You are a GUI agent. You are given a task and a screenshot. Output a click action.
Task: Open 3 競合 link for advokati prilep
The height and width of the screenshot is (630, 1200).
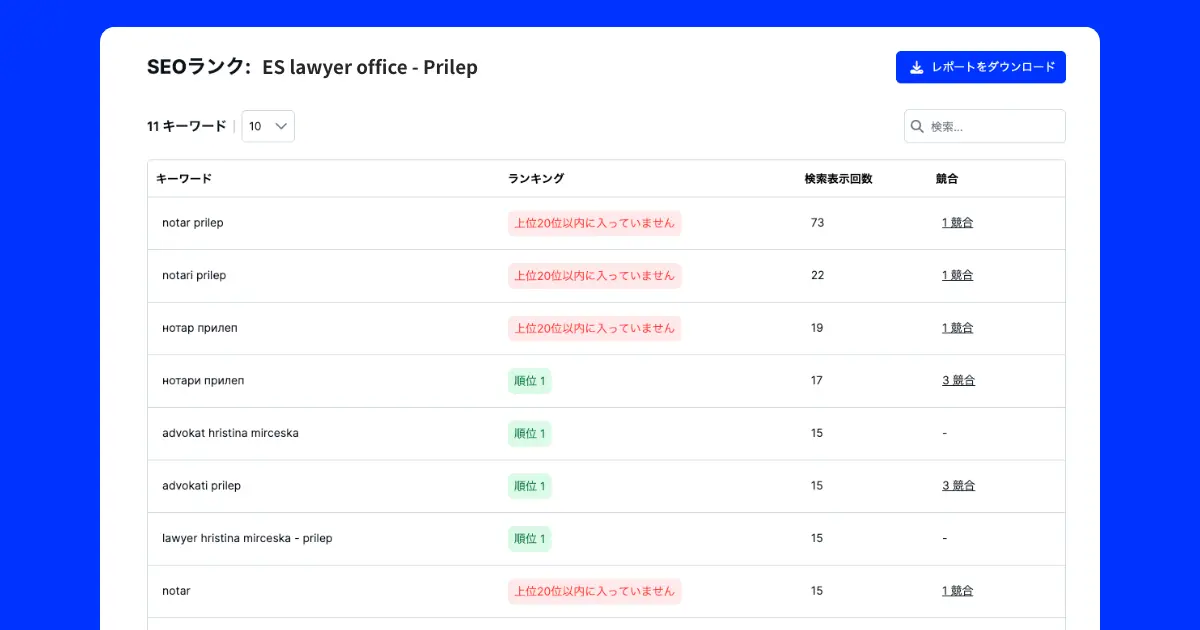[958, 486]
